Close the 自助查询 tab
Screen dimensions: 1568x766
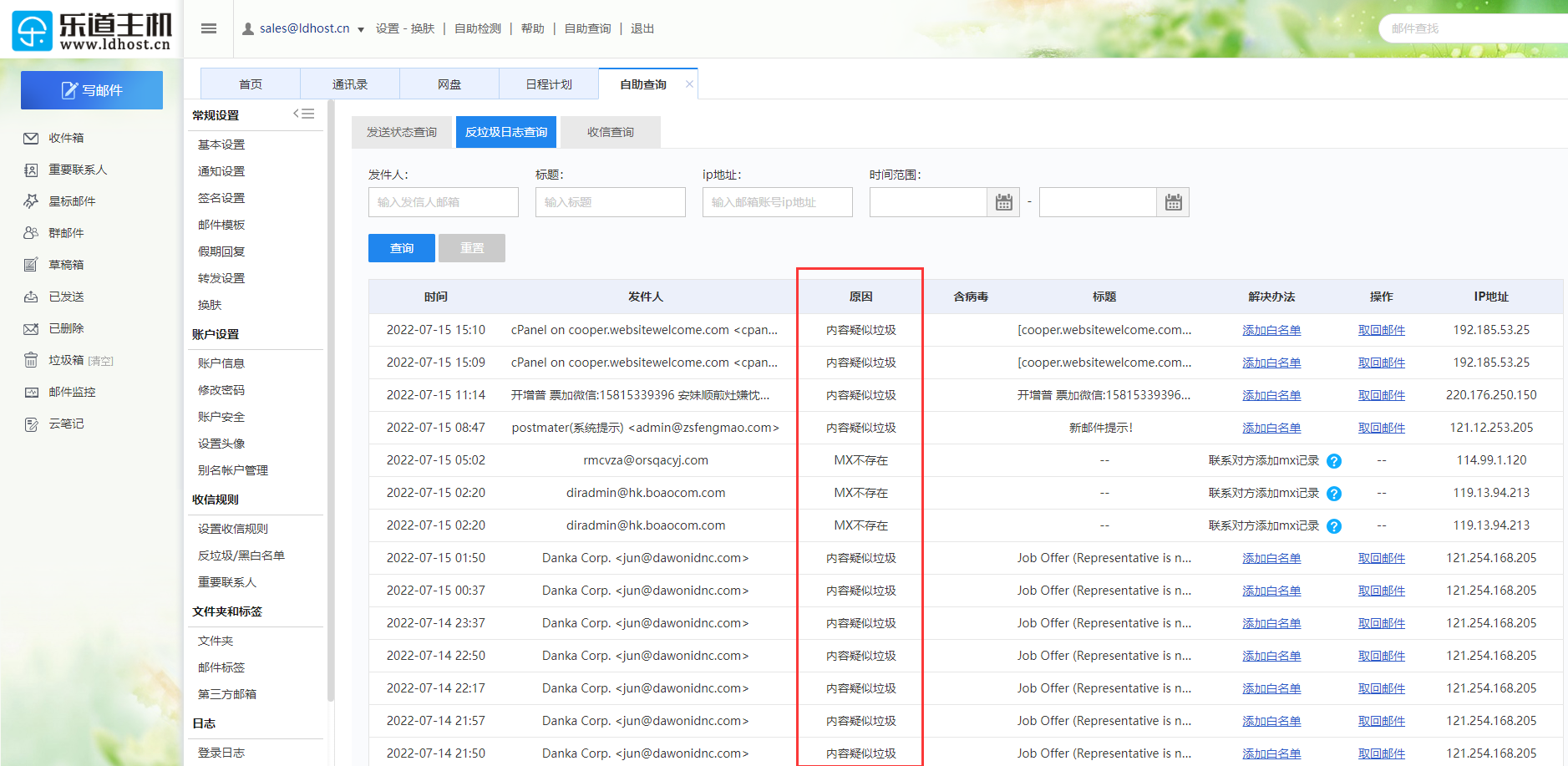689,84
